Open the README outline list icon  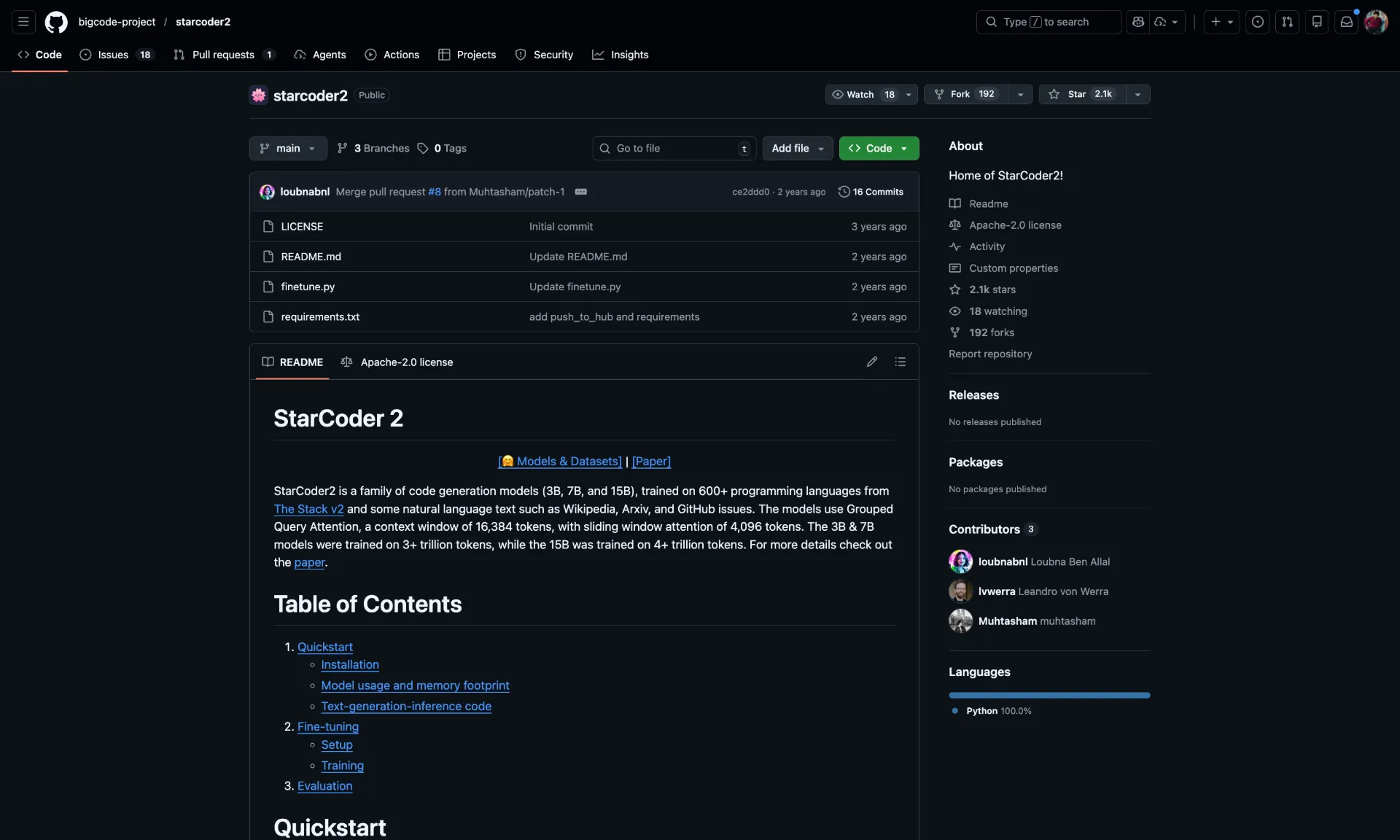tap(901, 362)
